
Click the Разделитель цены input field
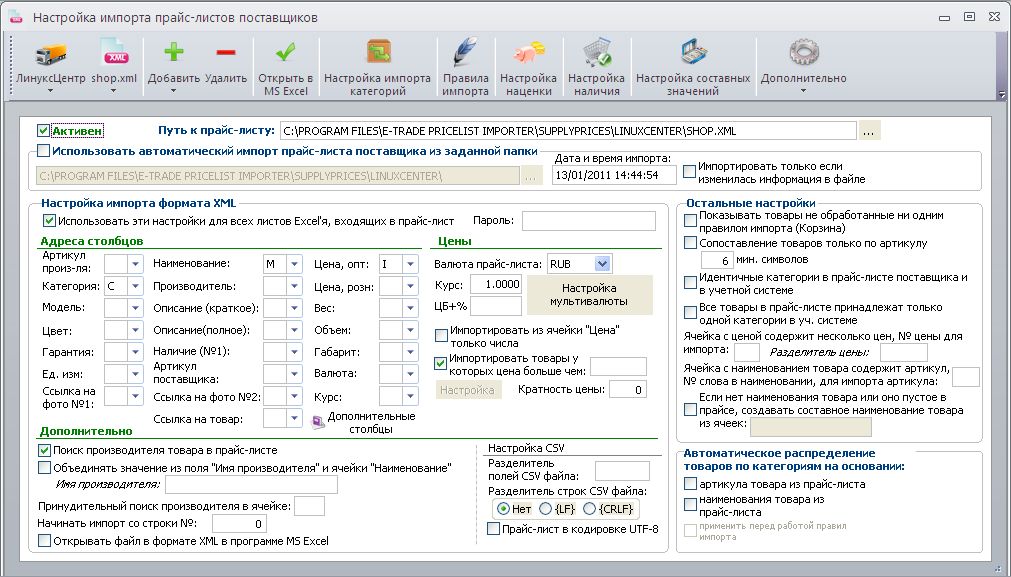(904, 353)
